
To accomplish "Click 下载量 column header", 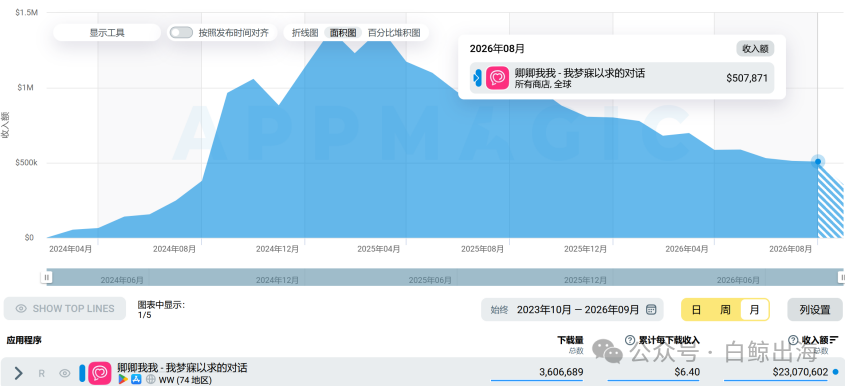I will 570,340.
